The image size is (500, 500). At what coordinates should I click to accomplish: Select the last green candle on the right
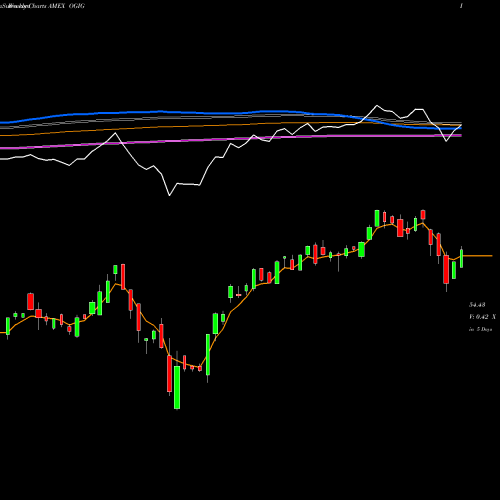[x=462, y=258]
